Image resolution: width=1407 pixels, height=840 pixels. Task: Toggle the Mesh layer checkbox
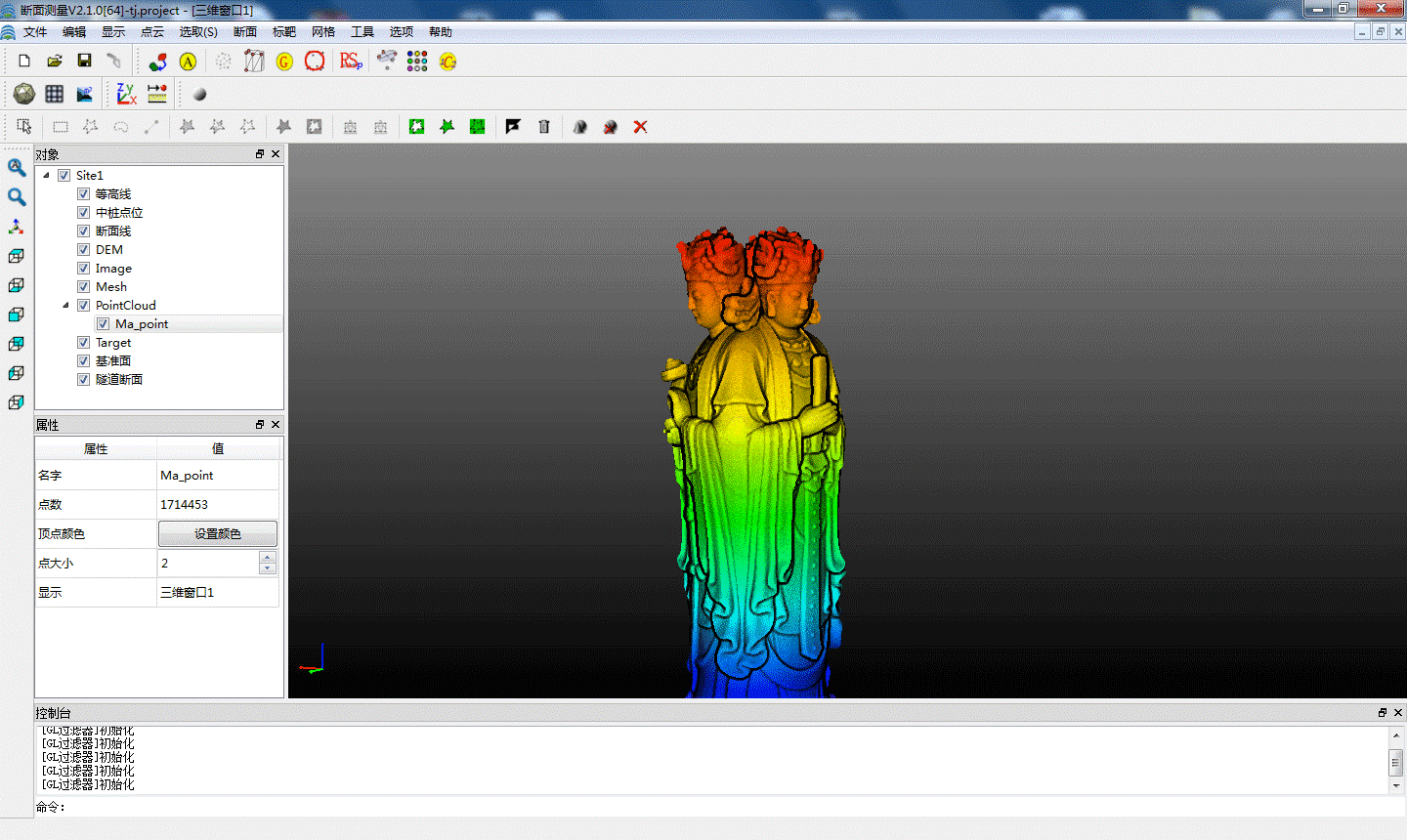tap(84, 287)
